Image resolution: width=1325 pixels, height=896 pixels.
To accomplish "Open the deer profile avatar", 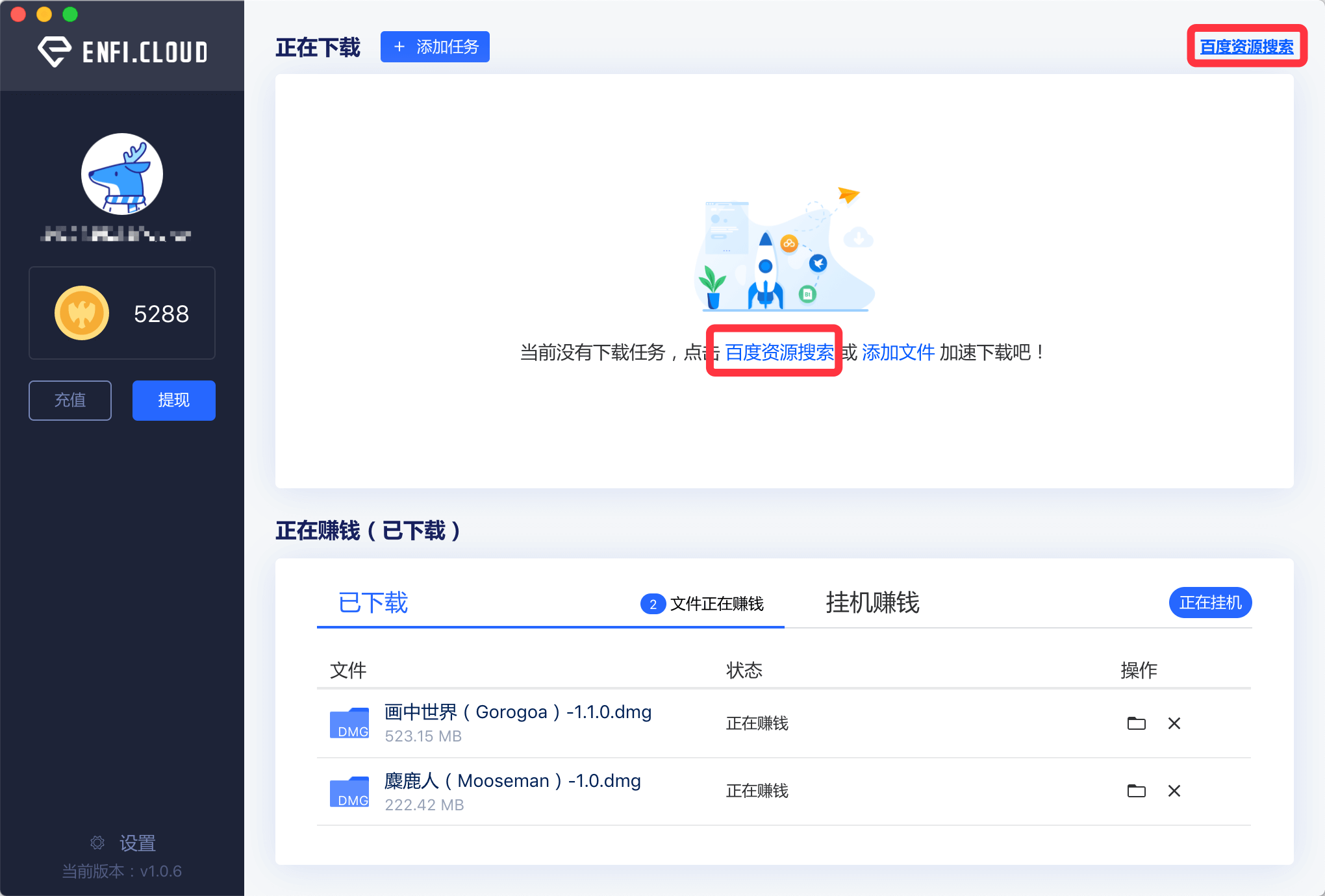I will click(122, 174).
